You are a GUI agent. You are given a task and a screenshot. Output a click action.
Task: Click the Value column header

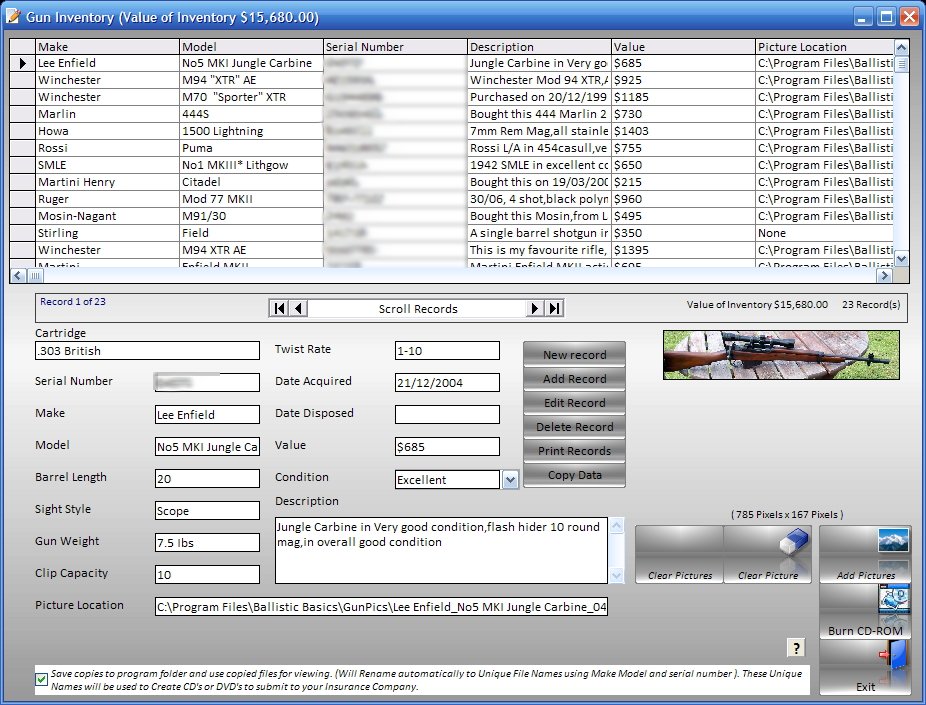tap(682, 46)
